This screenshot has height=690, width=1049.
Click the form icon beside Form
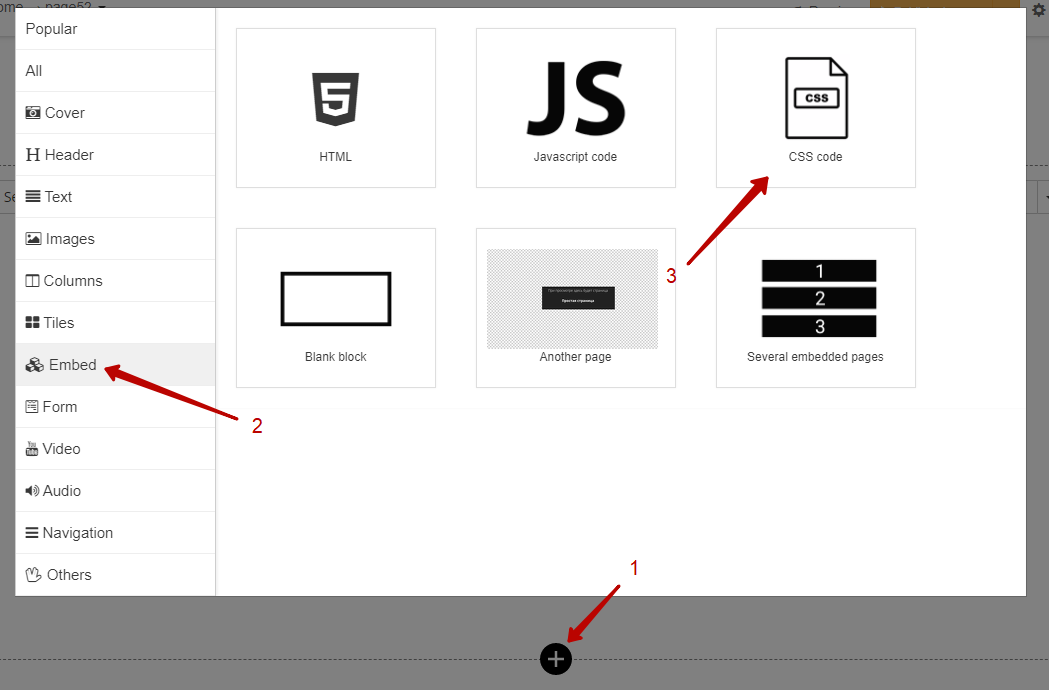click(x=31, y=407)
